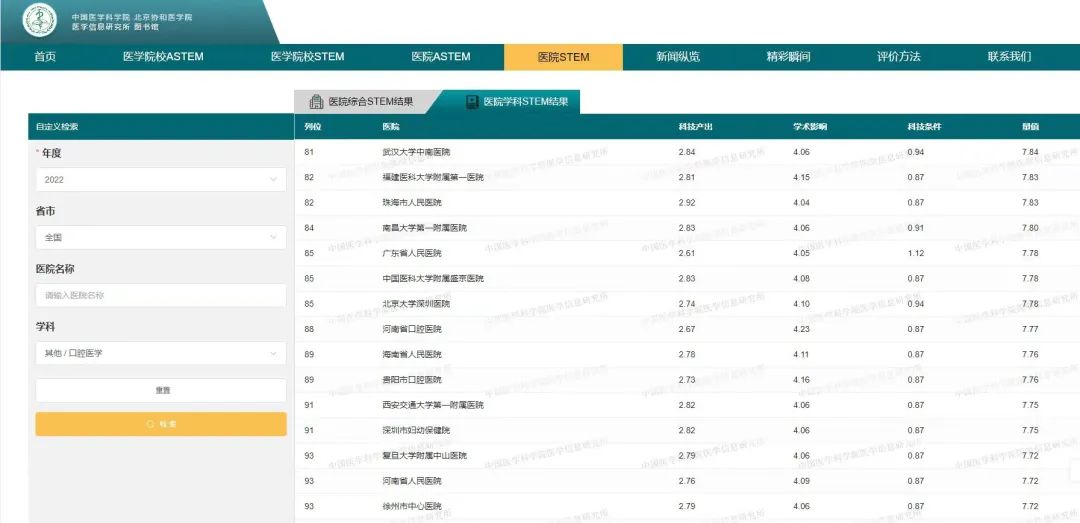1080x523 pixels.
Task: Open the 医学院校ASTEM menu
Action: click(x=163, y=57)
